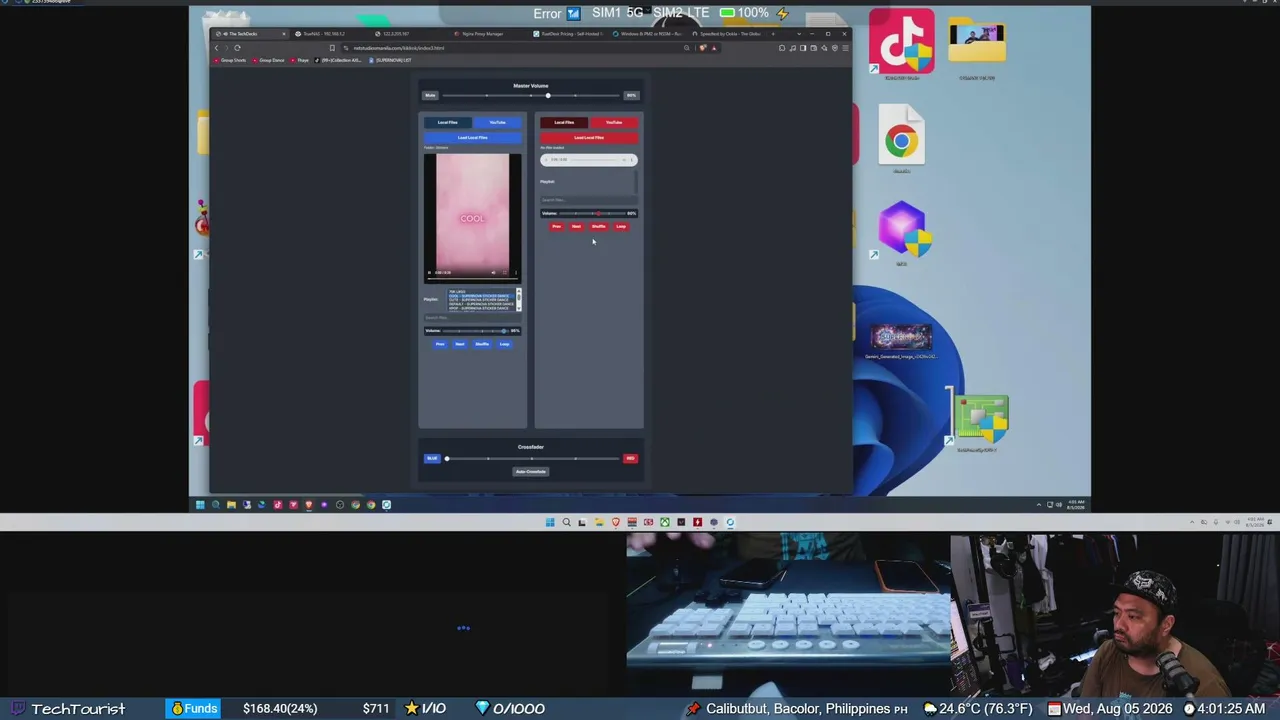Open the Group Shorts bookmark
1280x720 pixels.
click(x=231, y=60)
